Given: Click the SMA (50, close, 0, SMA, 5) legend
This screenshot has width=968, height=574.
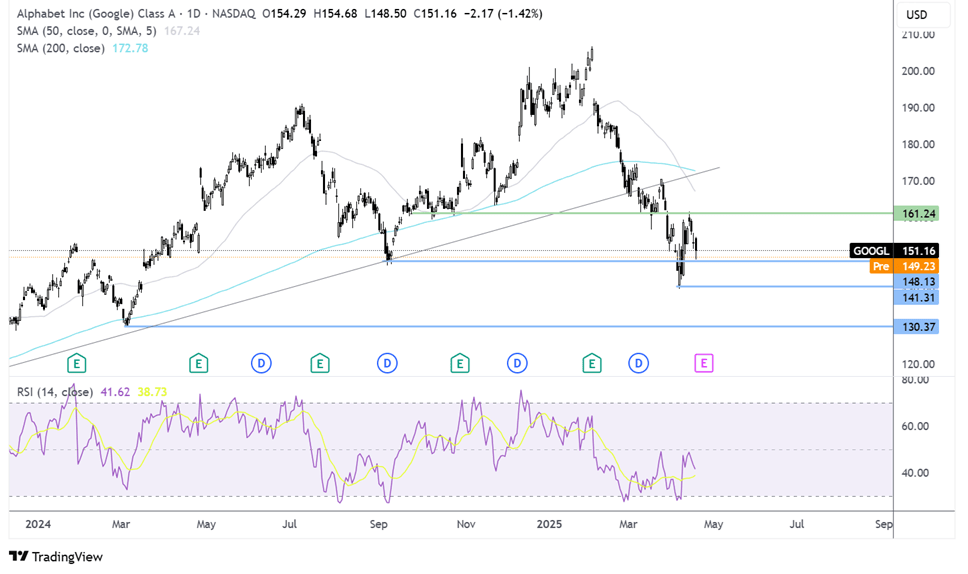Looking at the screenshot, I should click(86, 31).
